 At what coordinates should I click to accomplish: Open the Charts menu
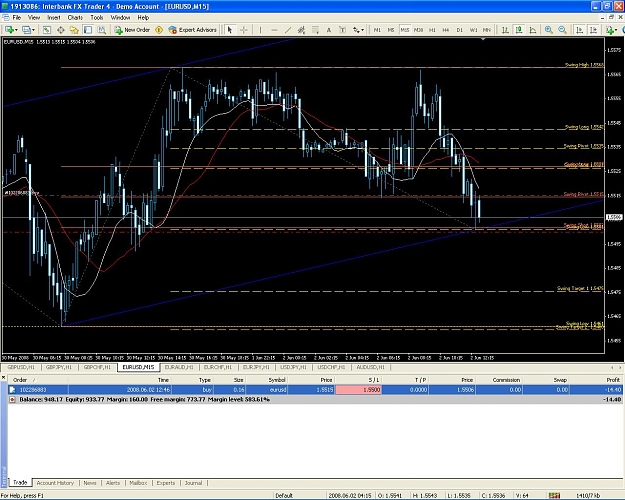click(x=75, y=18)
